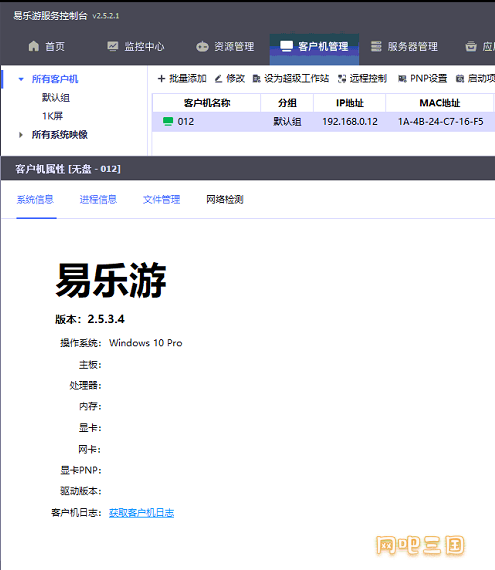
Task: Click the monitor chart icon beside 监控中心
Action: click(113, 46)
